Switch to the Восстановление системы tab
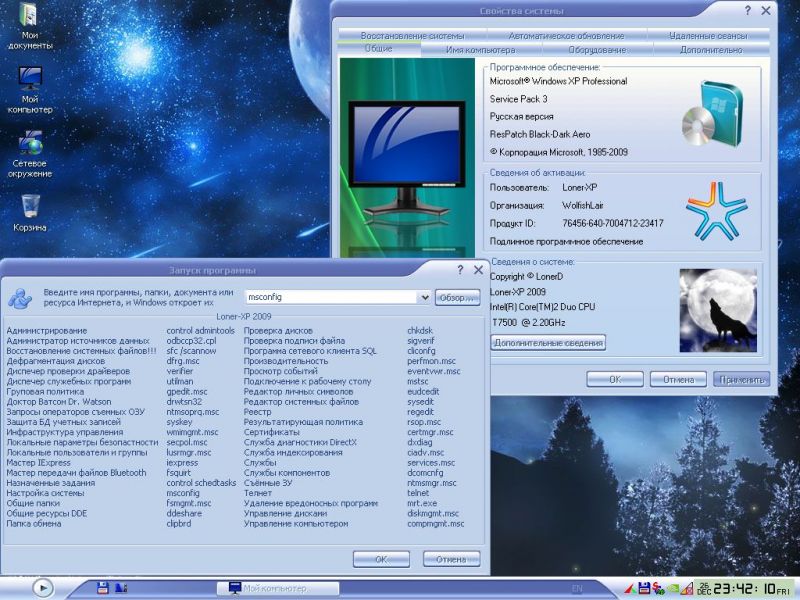This screenshot has width=800, height=600. [412, 35]
